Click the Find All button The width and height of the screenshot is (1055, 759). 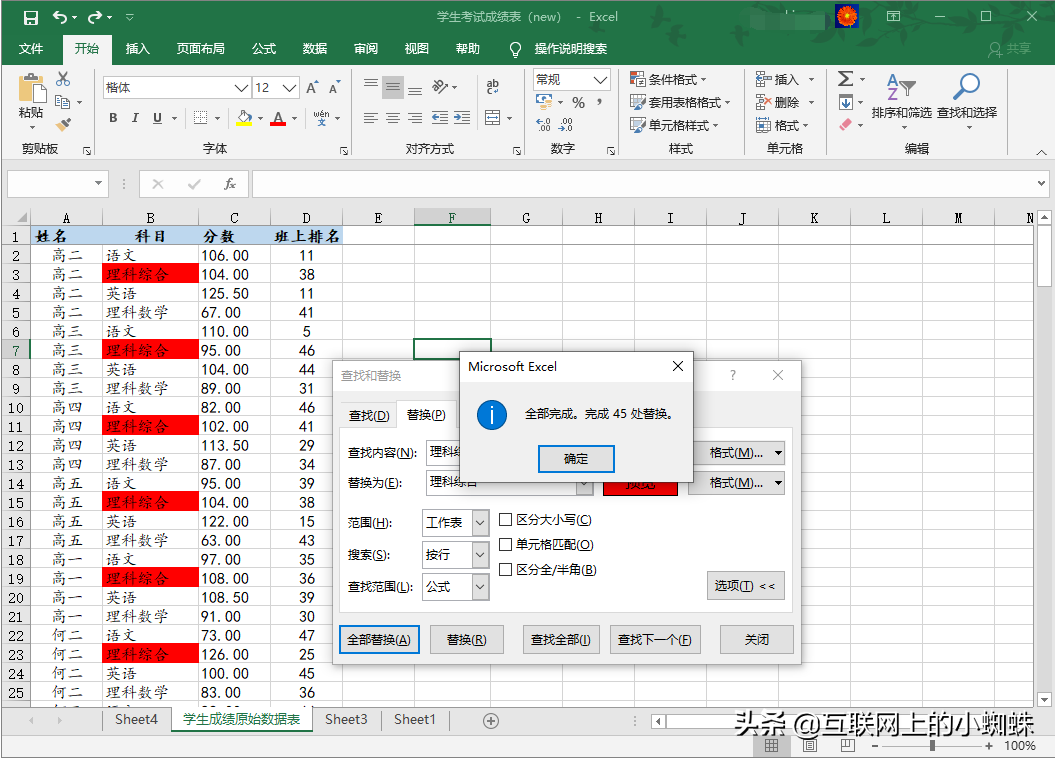(x=560, y=640)
